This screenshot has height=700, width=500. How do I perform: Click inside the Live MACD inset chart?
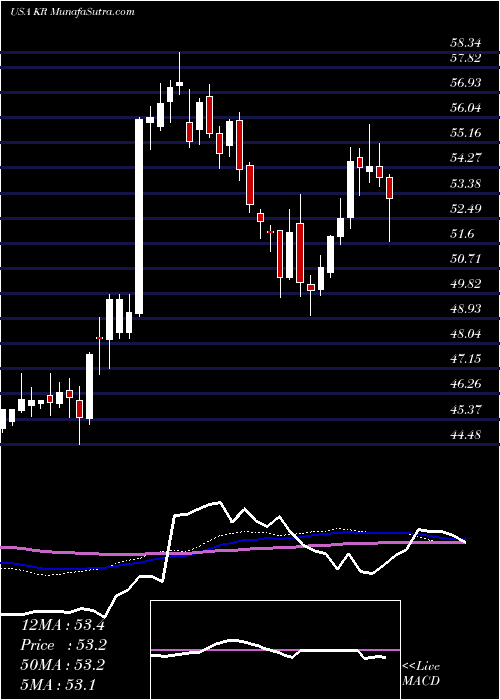click(275, 650)
